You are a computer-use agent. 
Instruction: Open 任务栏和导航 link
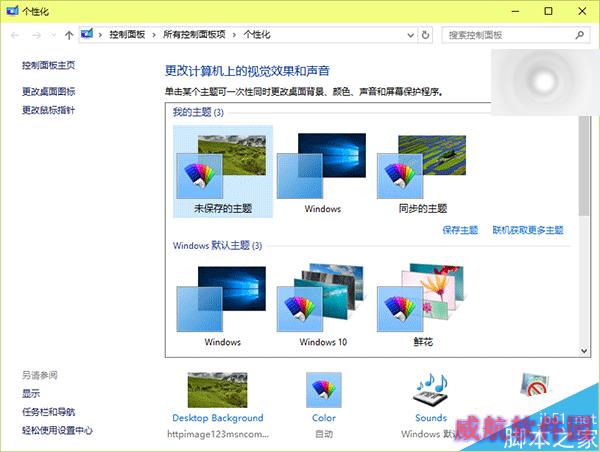tap(48, 412)
